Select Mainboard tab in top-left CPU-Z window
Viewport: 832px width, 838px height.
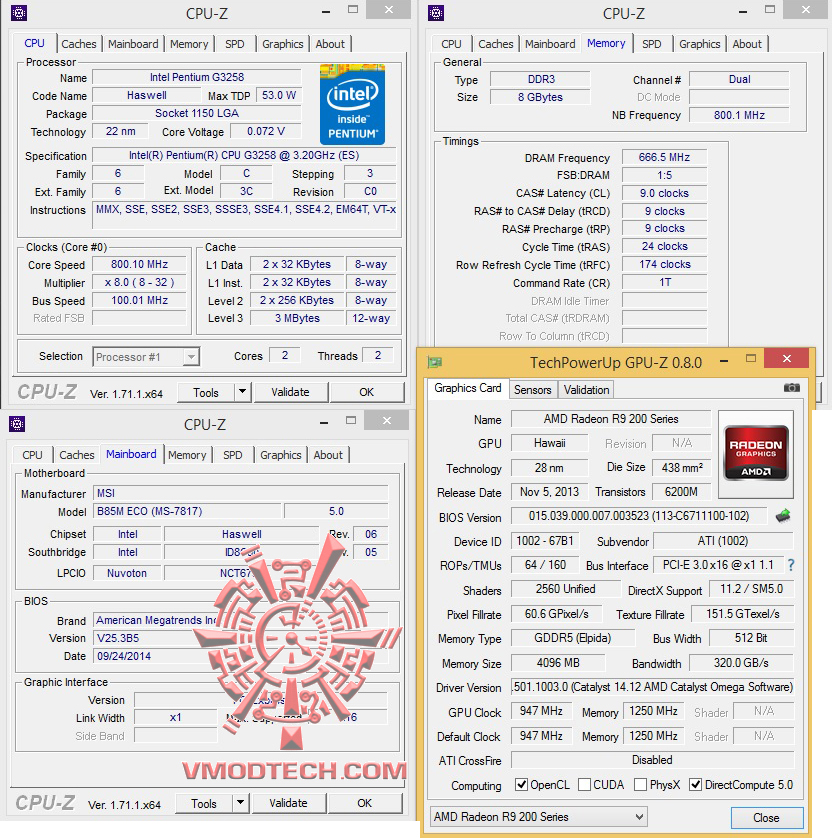133,44
